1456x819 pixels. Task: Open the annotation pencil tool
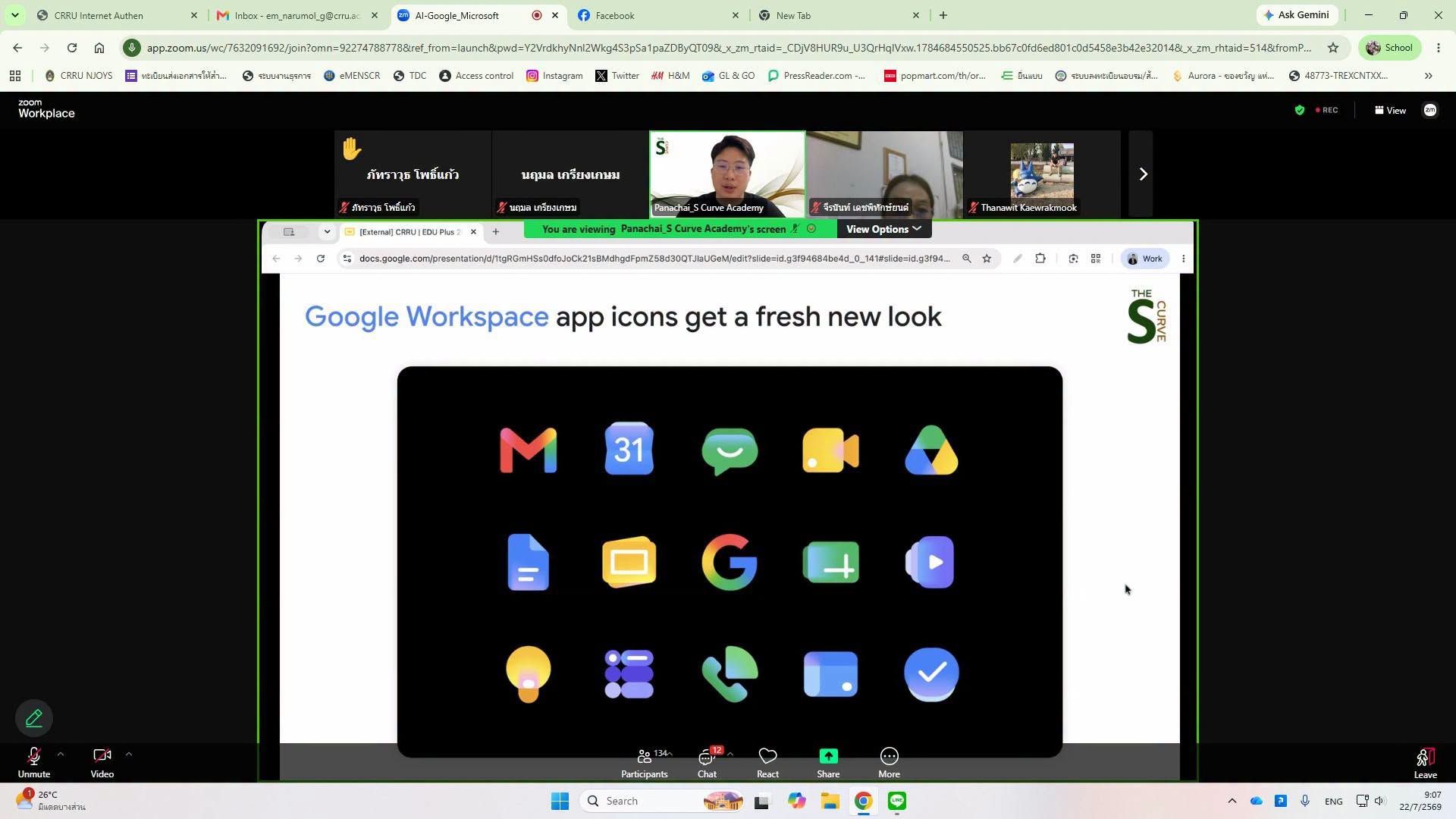[x=34, y=718]
